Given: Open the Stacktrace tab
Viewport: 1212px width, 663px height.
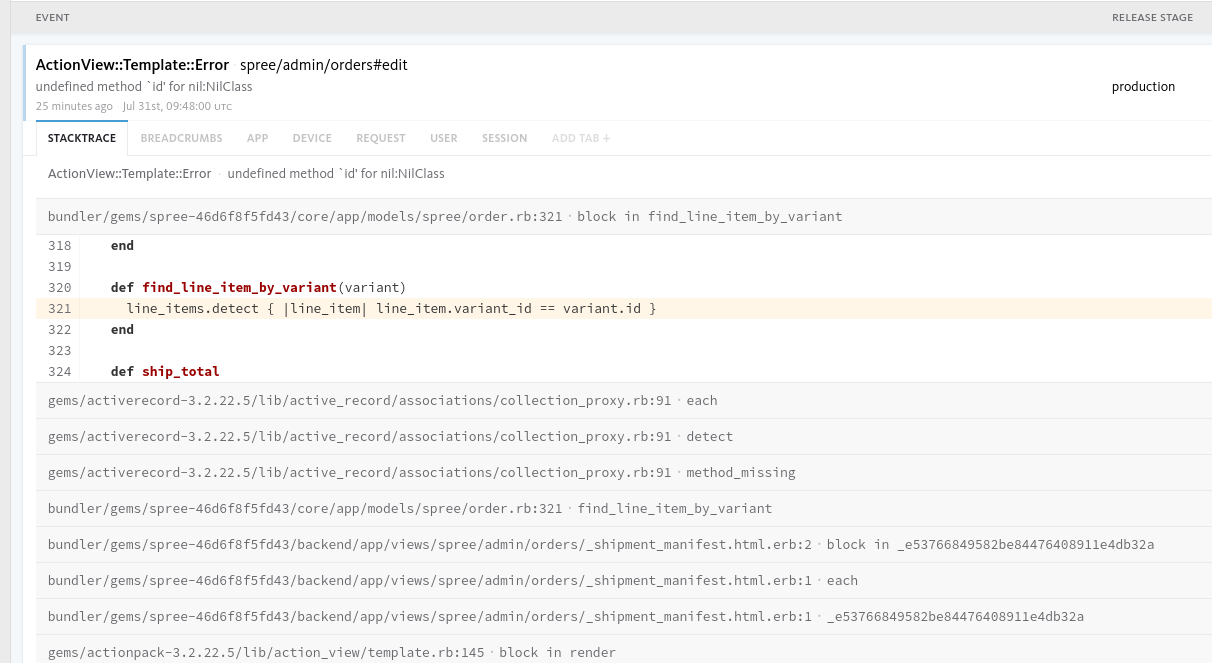Looking at the screenshot, I should click(82, 138).
